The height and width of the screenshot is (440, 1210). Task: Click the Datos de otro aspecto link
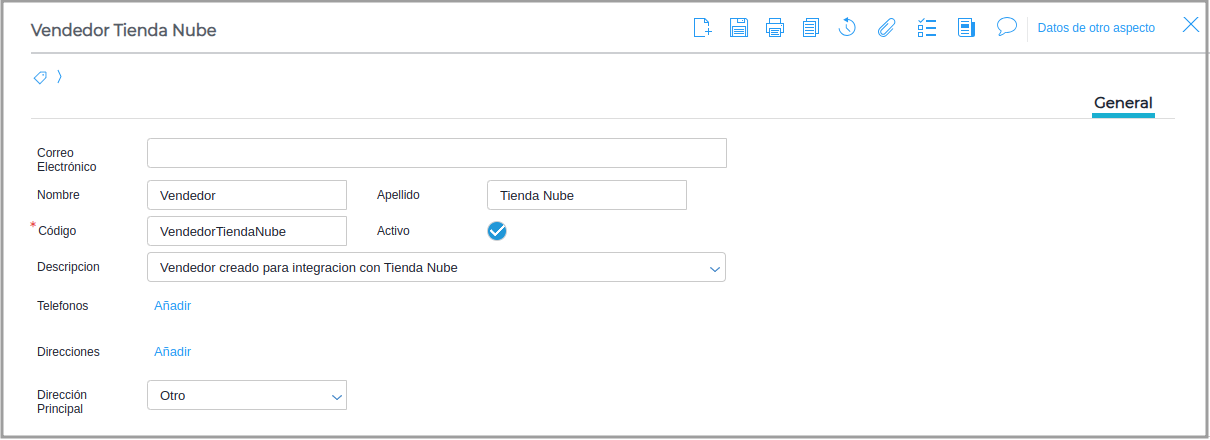pos(1096,28)
